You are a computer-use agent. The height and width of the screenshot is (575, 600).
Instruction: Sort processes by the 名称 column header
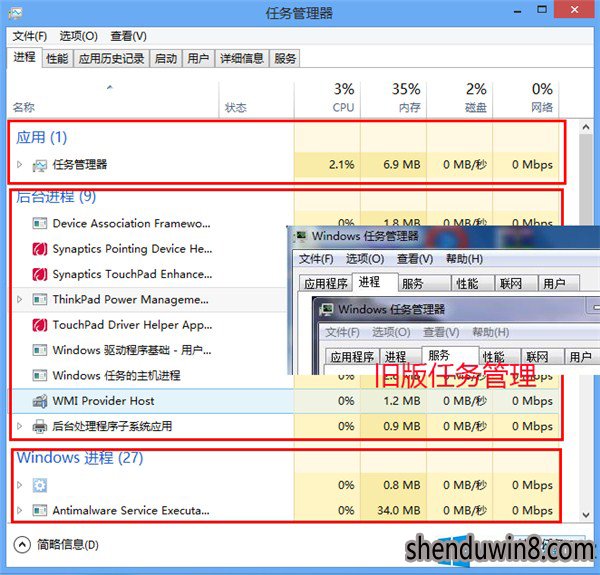point(113,99)
